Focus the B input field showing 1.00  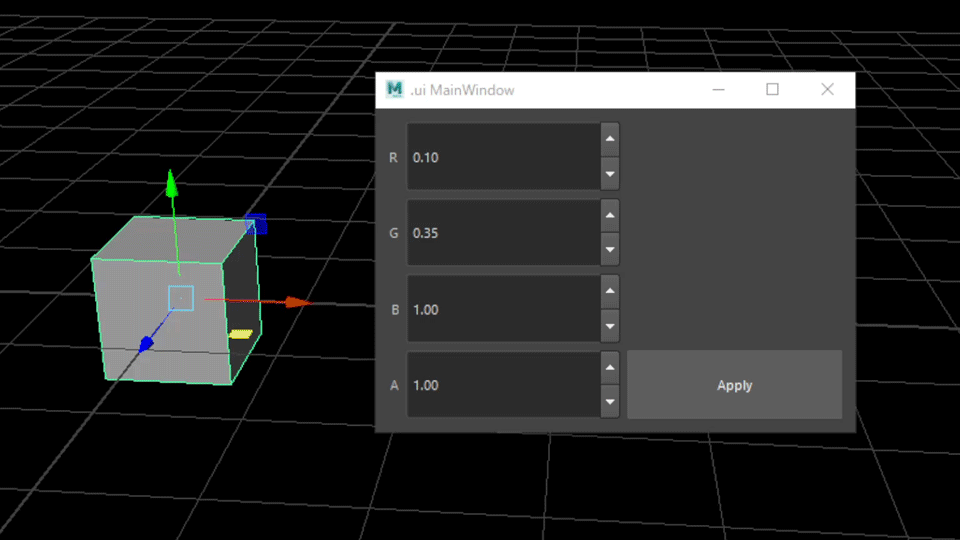click(x=502, y=309)
